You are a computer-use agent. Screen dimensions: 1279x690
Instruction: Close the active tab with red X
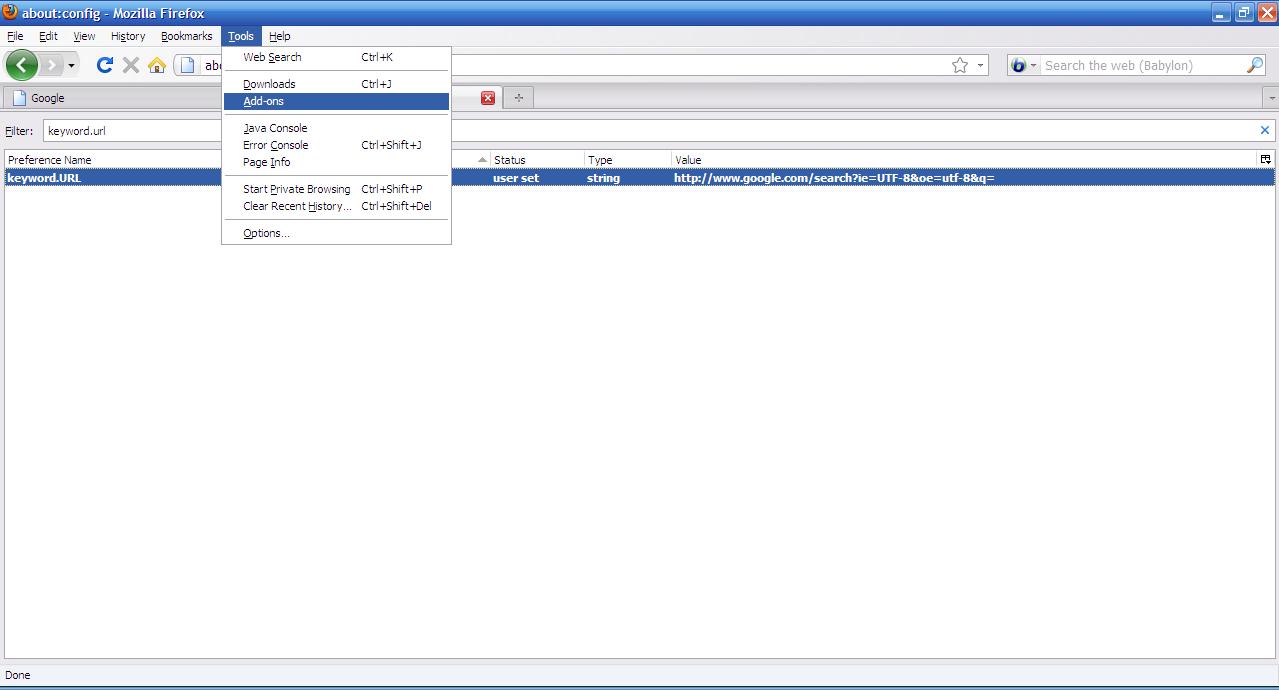[488, 98]
